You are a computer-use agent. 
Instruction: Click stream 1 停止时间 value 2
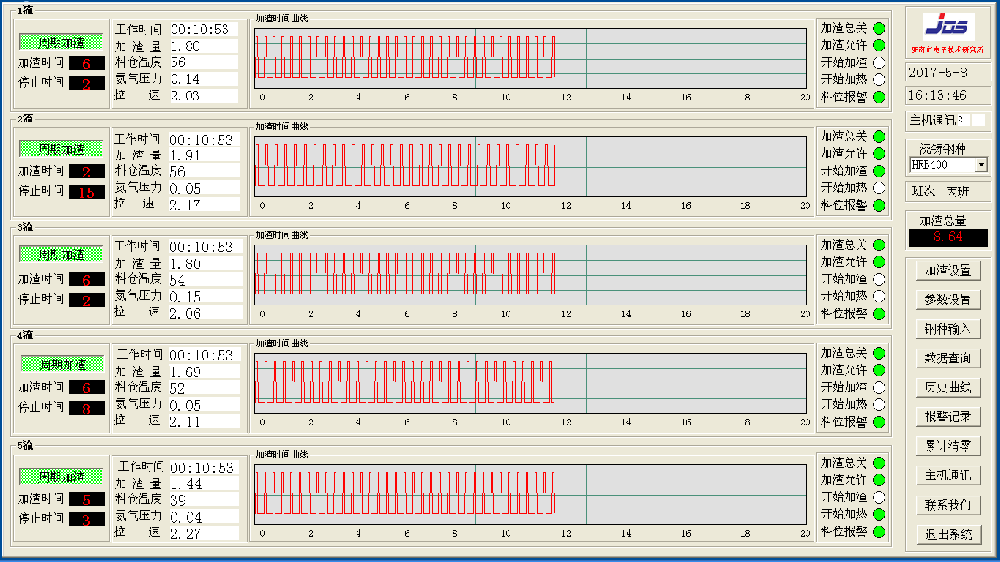[87, 84]
